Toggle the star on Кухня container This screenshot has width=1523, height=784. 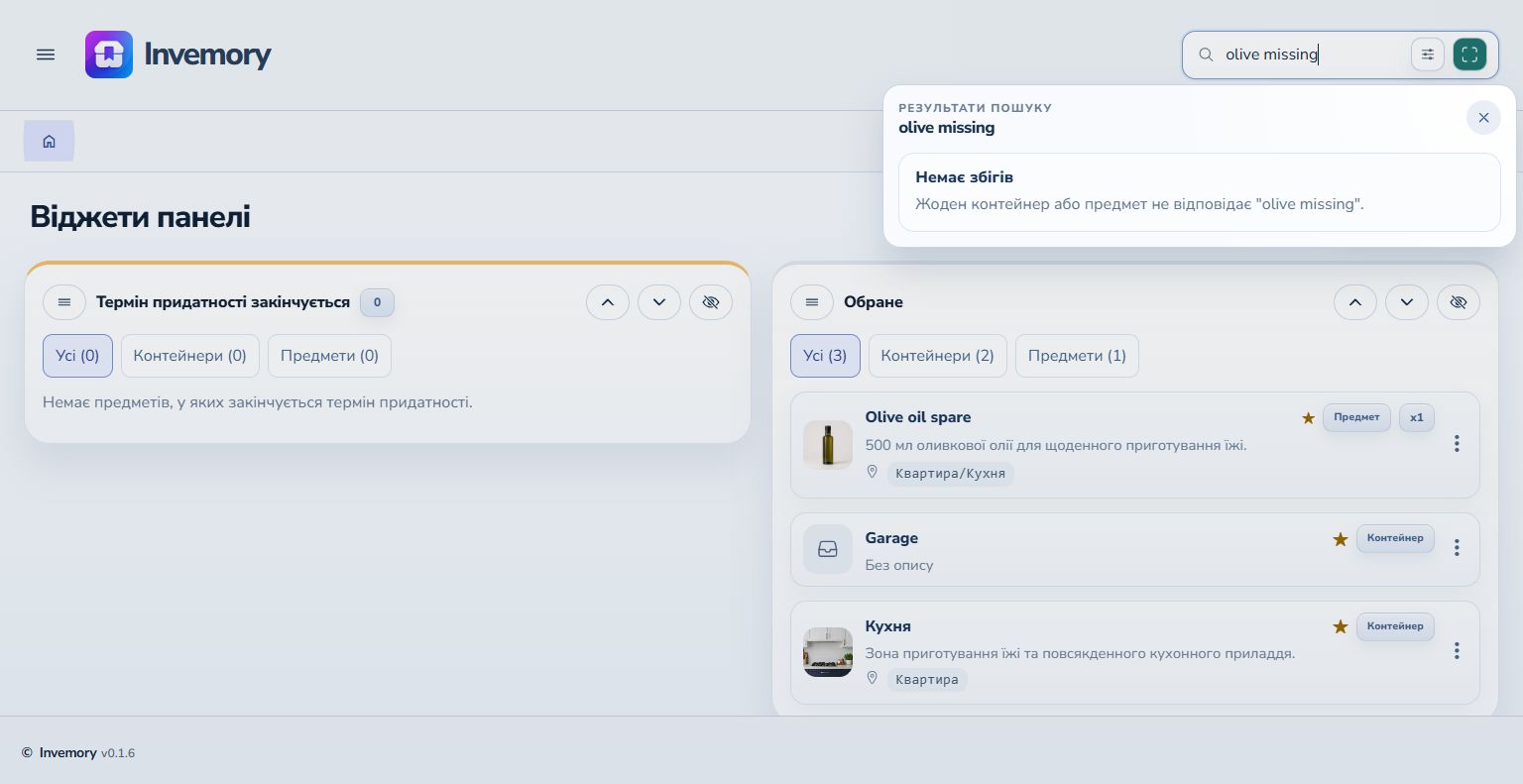pos(1341,626)
